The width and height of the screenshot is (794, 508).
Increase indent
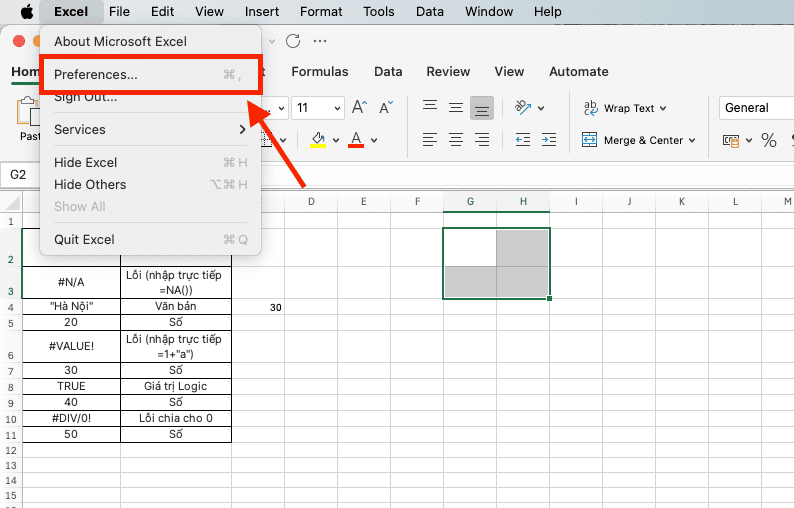pyautogui.click(x=549, y=140)
